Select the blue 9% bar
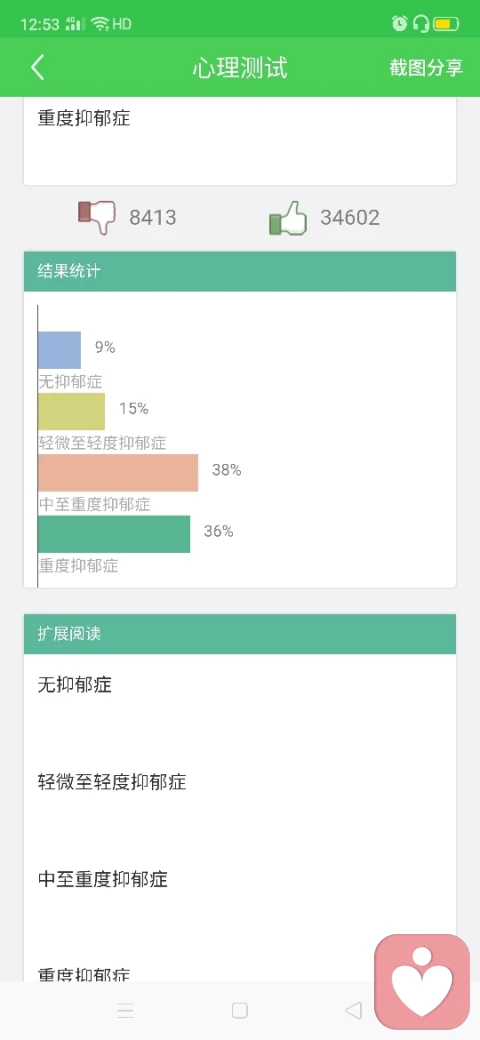Image resolution: width=480 pixels, height=1040 pixels. (x=60, y=350)
